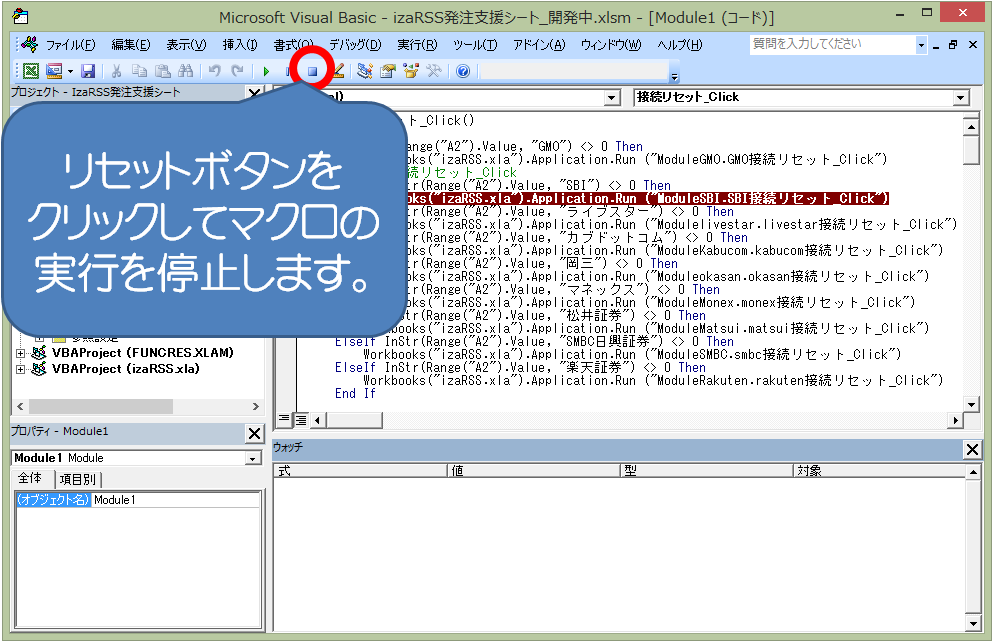This screenshot has height=642, width=993.
Task: Toggle Procedure View button below code
Action: [x=284, y=419]
